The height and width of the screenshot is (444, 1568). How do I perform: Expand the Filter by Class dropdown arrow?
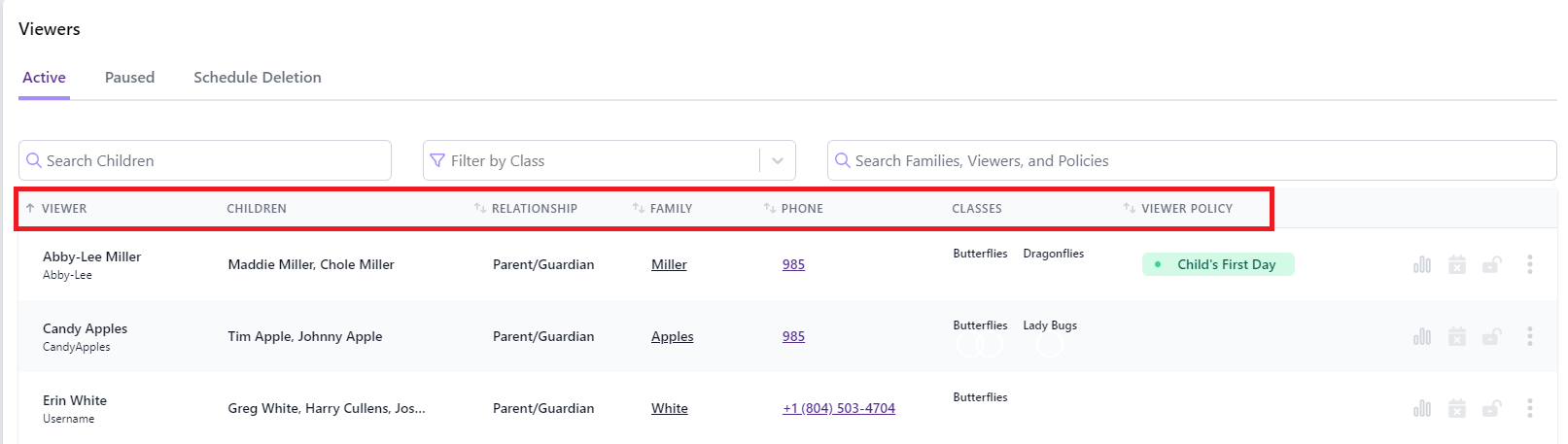(778, 160)
